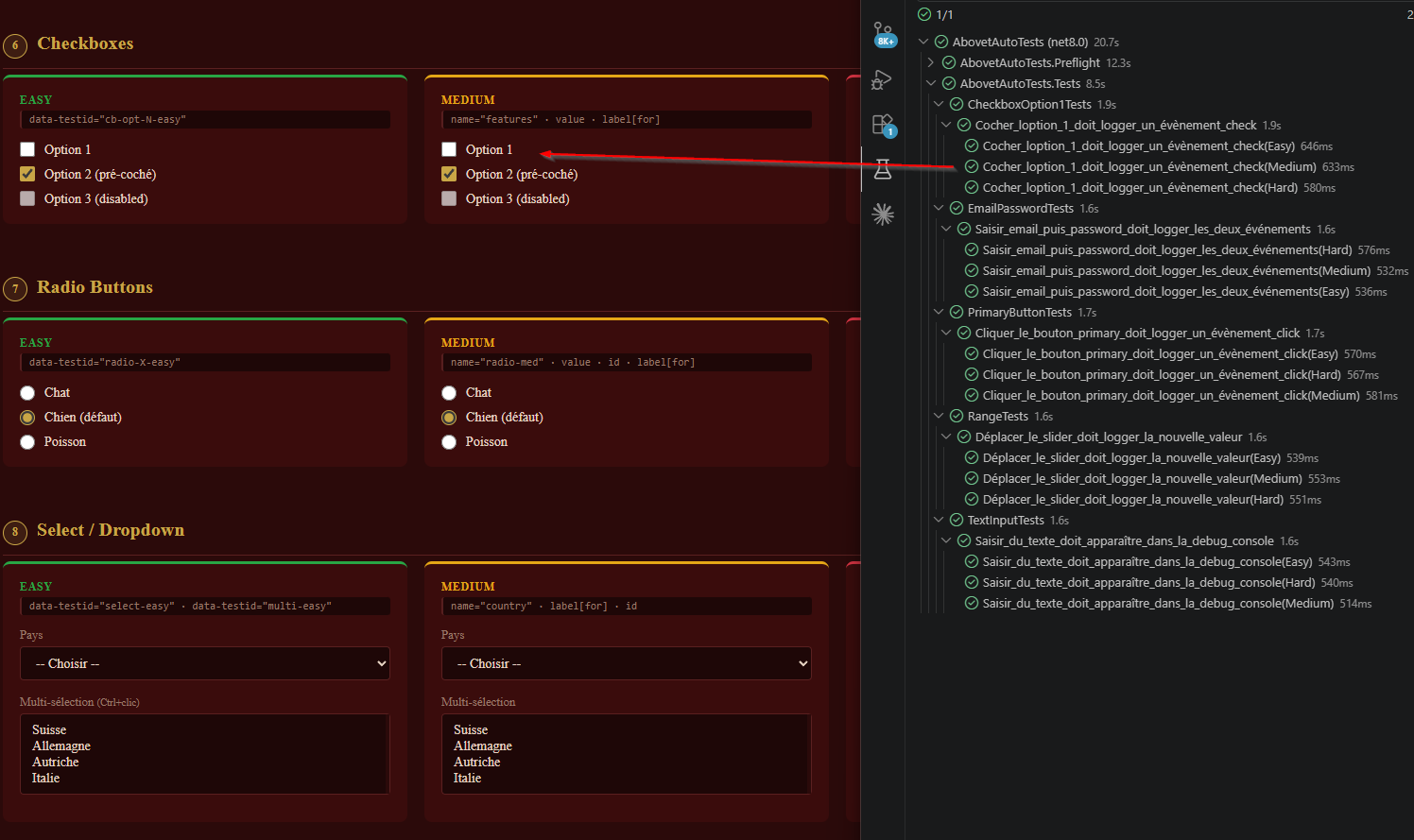
Task: Select the Chat radio in Easy card
Action: pos(27,393)
